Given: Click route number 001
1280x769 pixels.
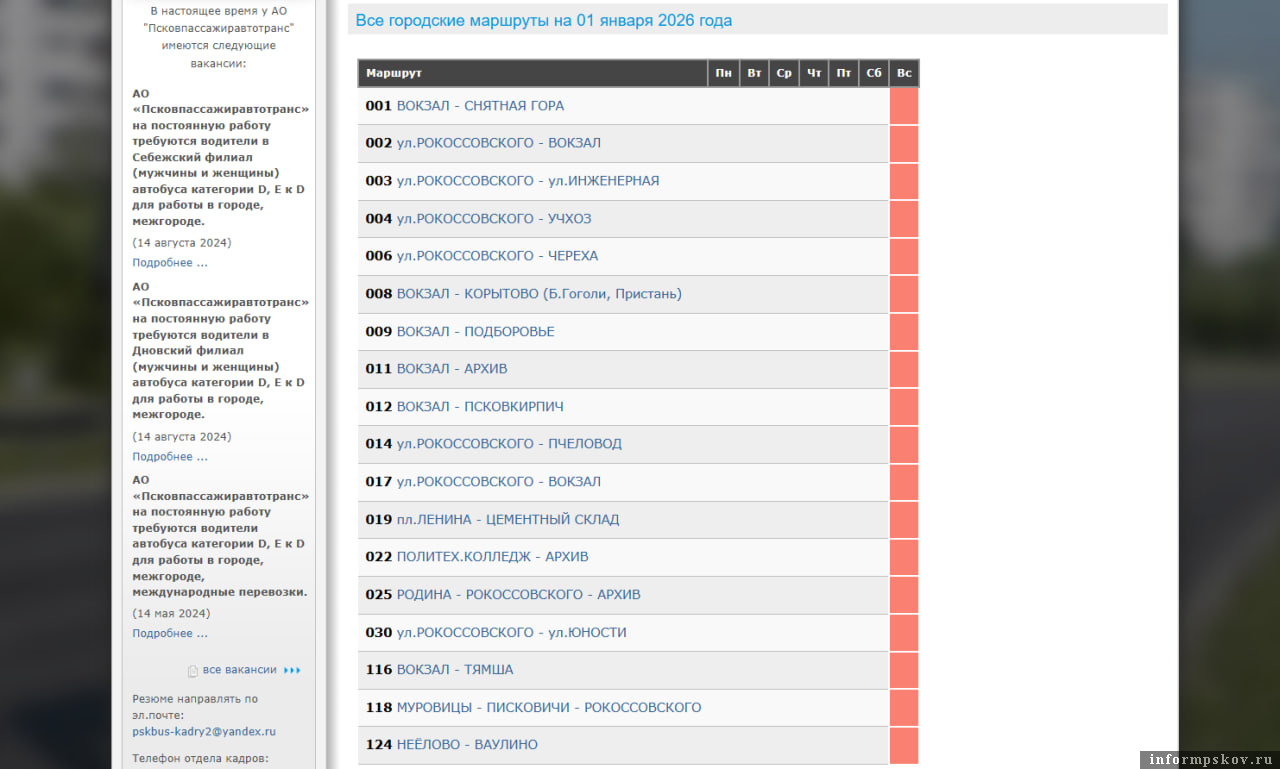Looking at the screenshot, I should tap(379, 106).
